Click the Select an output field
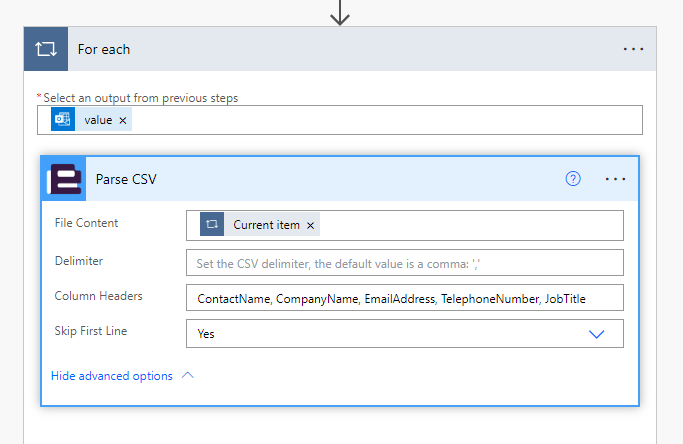 (x=380, y=120)
